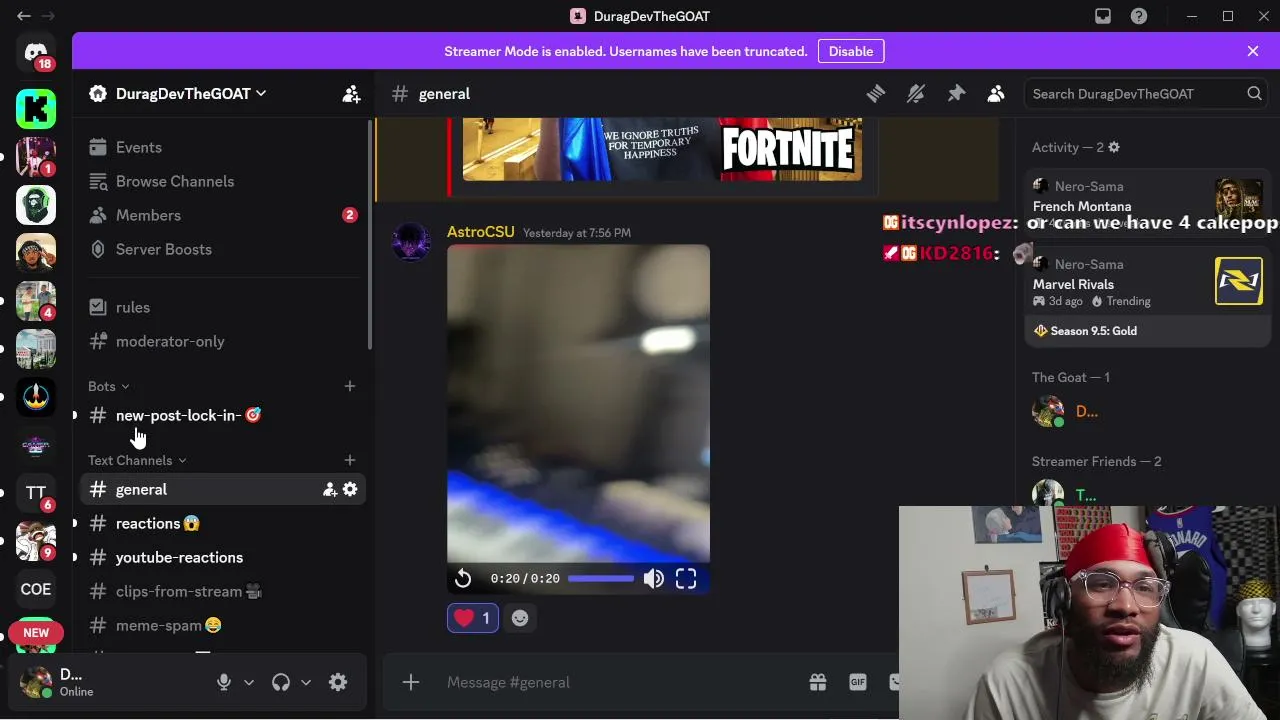Viewport: 1280px width, 720px height.
Task: Collapse the Bots category
Action: click(109, 386)
